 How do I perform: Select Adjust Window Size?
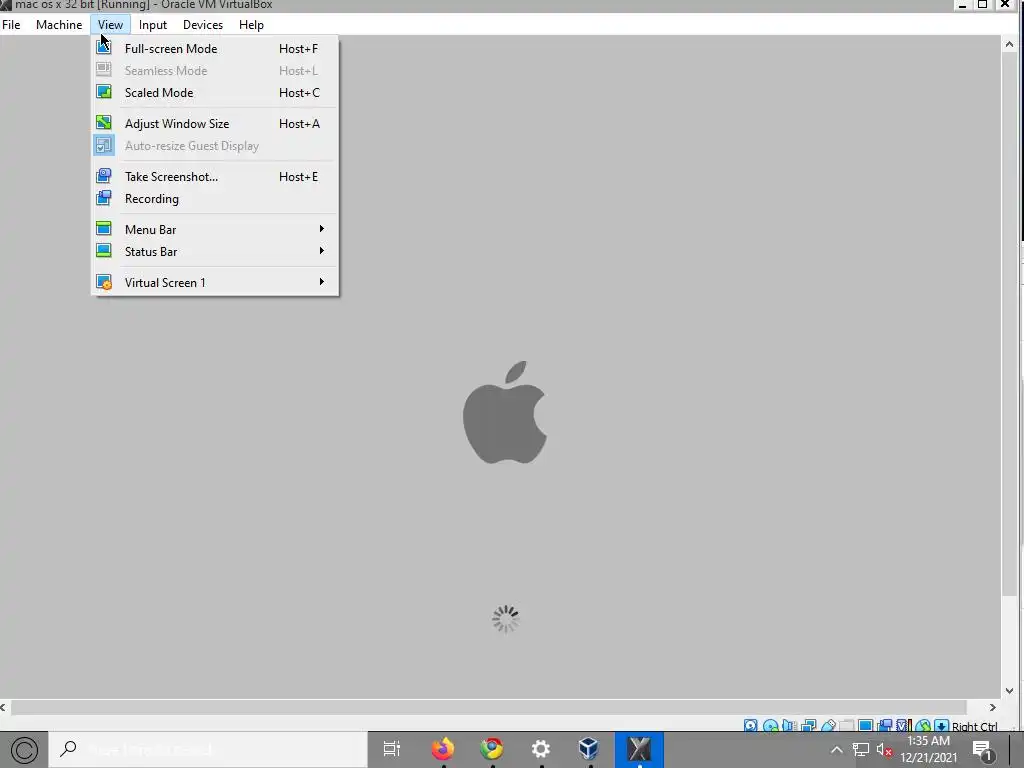click(215, 123)
